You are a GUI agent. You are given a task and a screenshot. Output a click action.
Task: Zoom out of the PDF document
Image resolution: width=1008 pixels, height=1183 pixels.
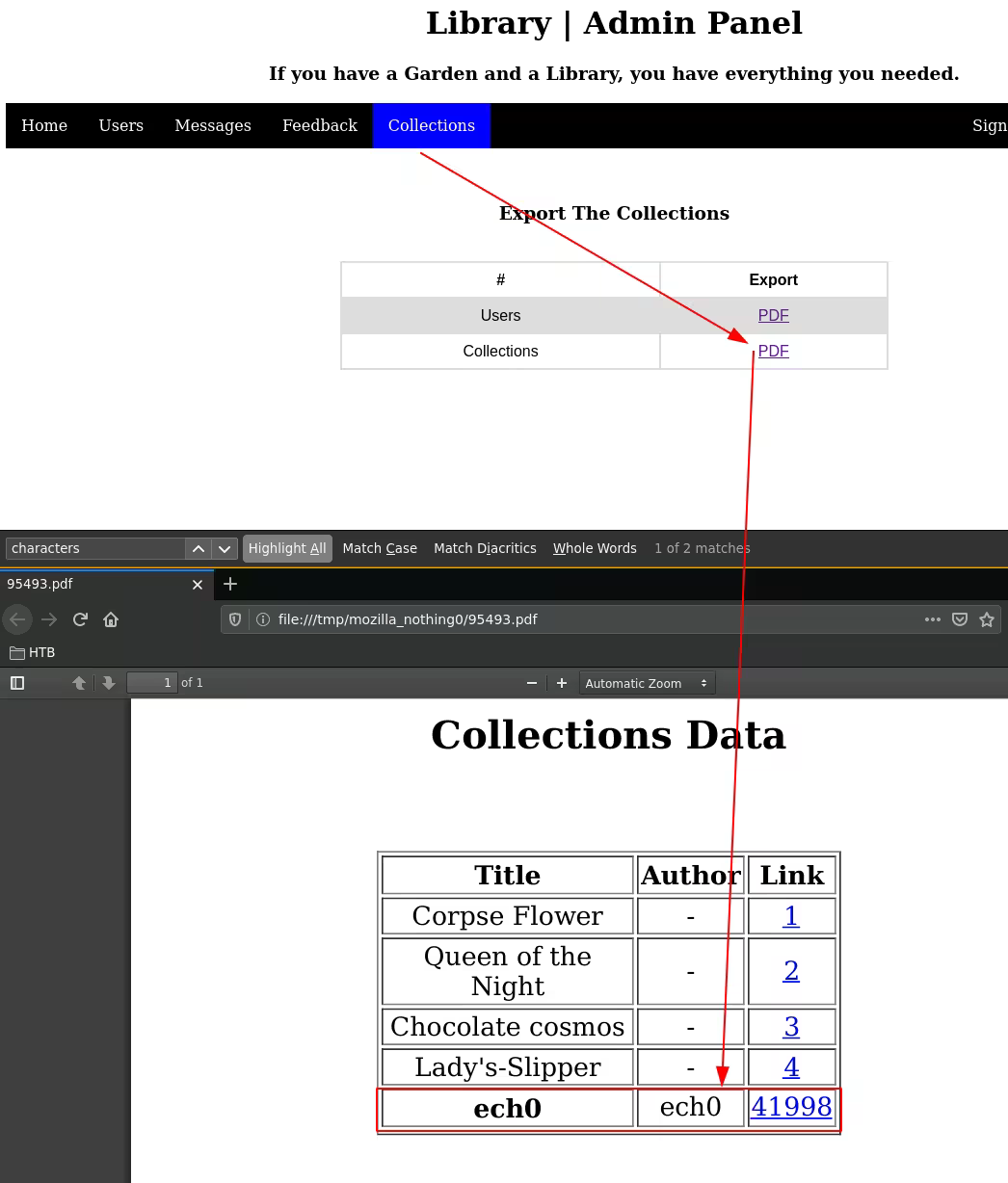[x=532, y=683]
